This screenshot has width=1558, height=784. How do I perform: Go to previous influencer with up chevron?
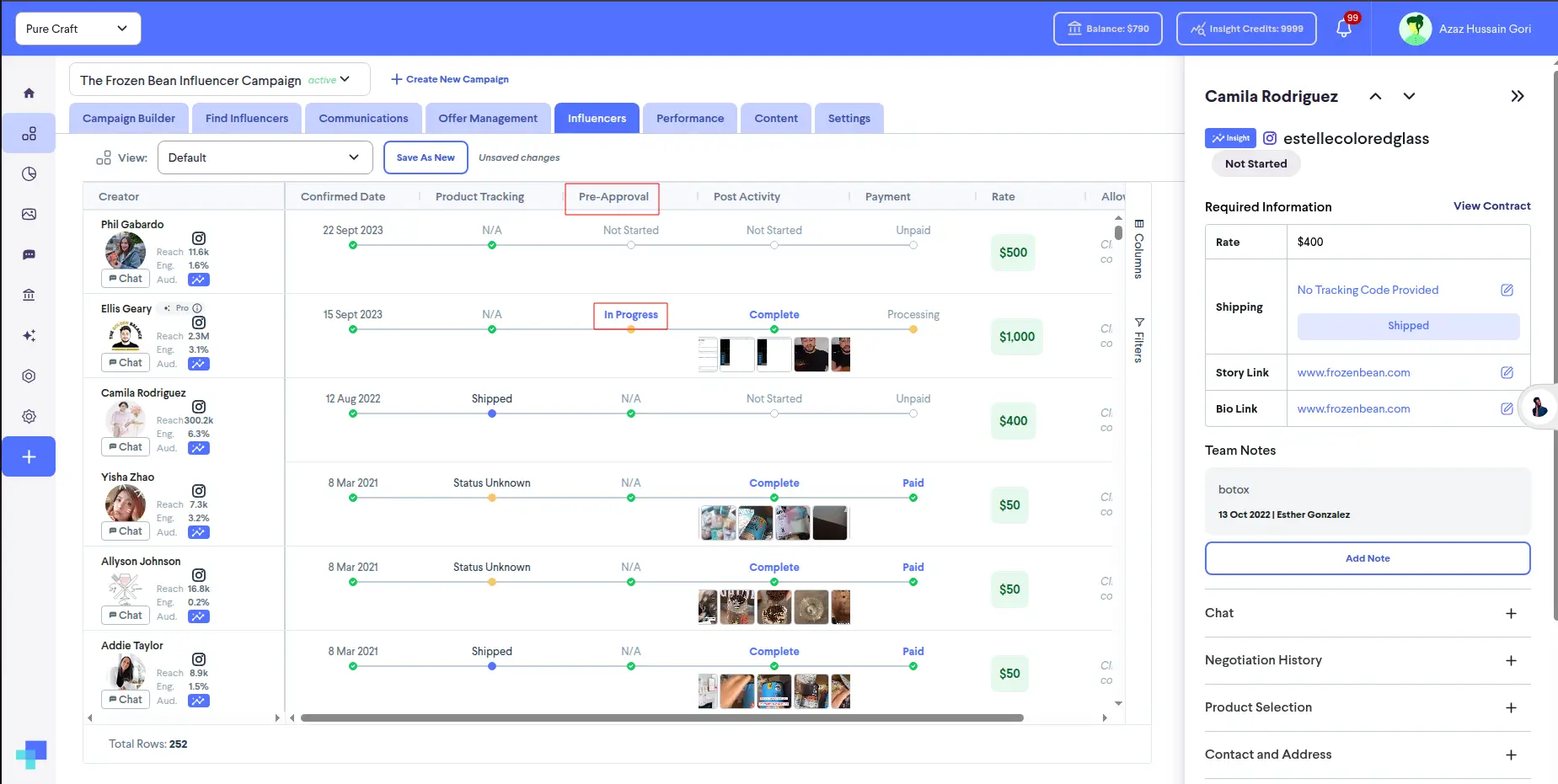click(1375, 96)
